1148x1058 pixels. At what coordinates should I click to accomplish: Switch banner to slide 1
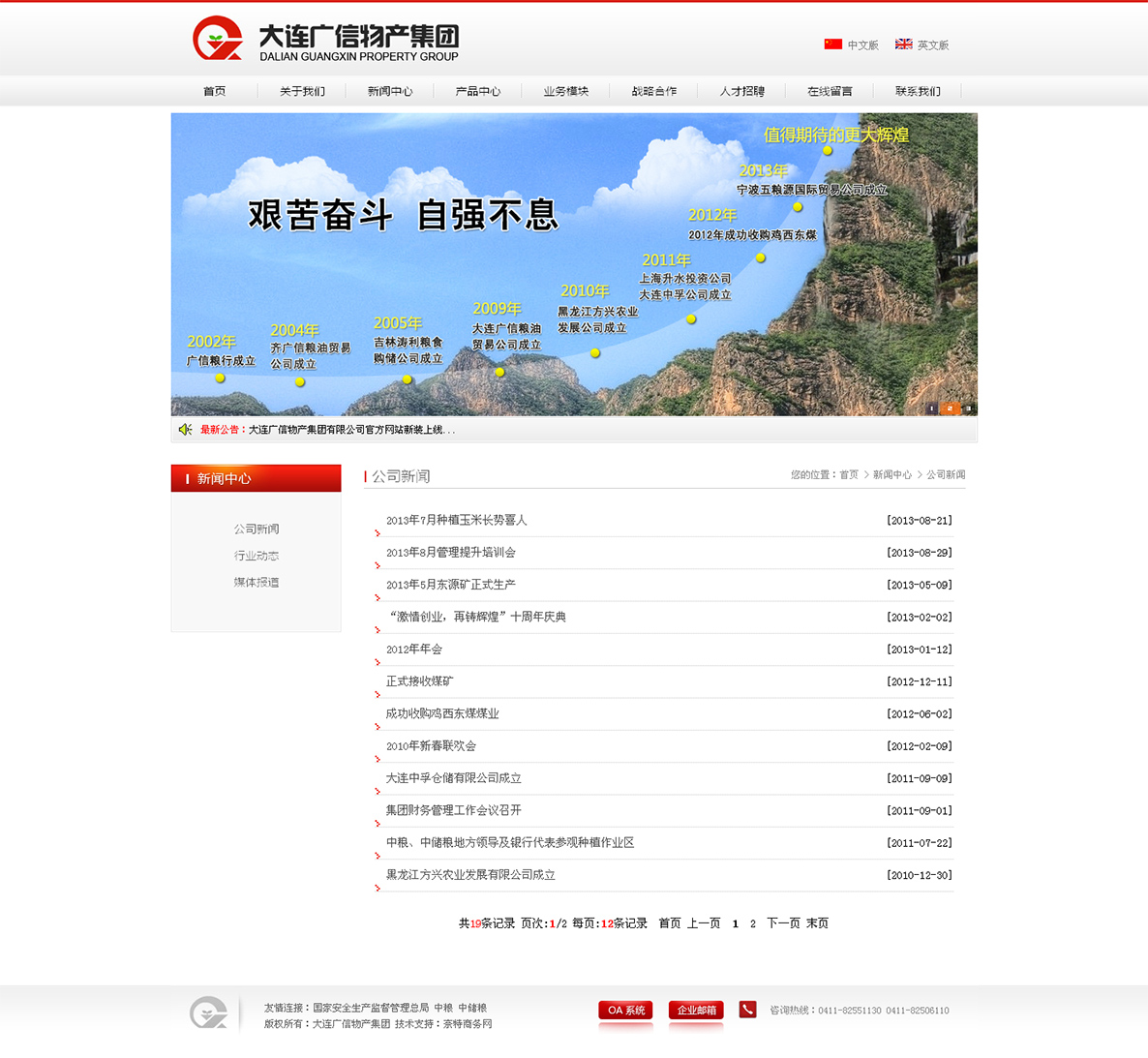(x=932, y=408)
